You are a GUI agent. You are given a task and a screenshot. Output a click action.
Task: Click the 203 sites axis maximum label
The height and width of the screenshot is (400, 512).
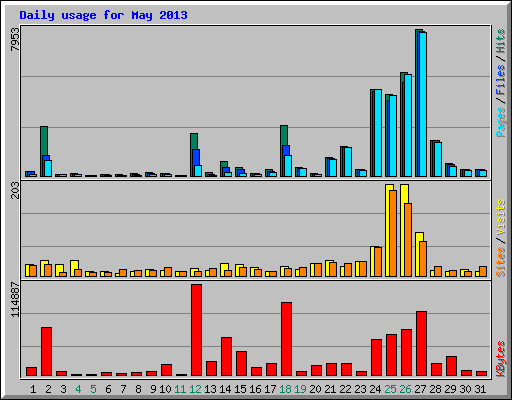(15, 190)
